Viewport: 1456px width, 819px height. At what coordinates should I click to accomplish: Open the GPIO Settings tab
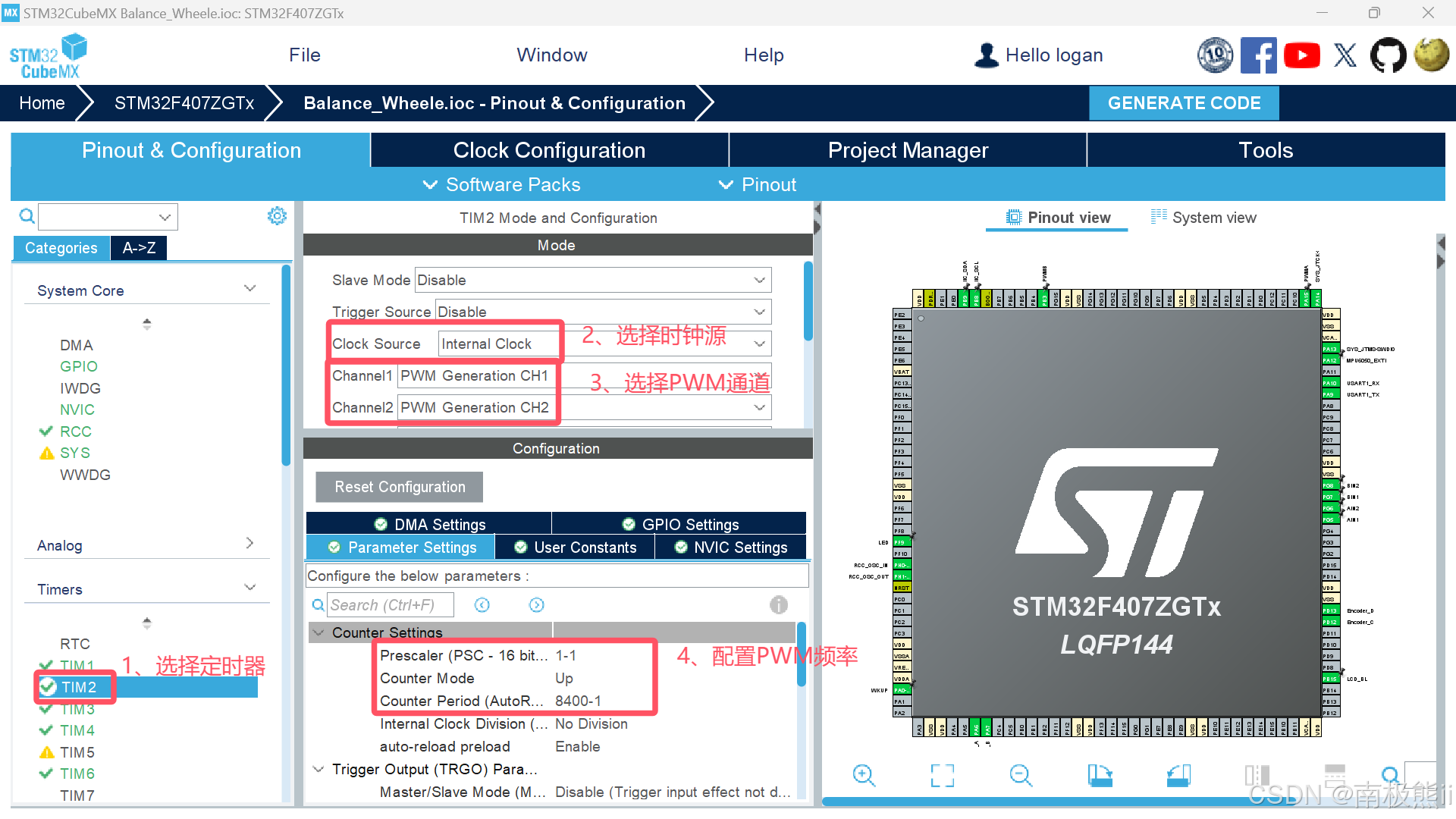point(679,524)
